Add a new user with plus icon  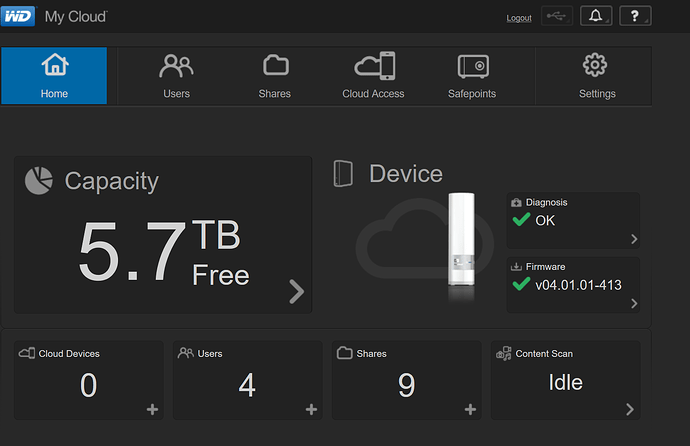coord(311,409)
